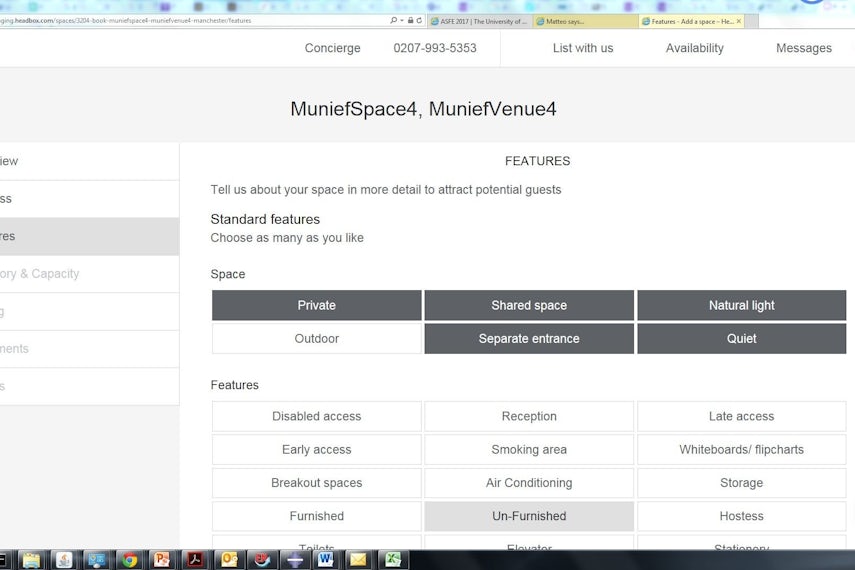
Task: Click the List with us link
Action: [x=583, y=48]
